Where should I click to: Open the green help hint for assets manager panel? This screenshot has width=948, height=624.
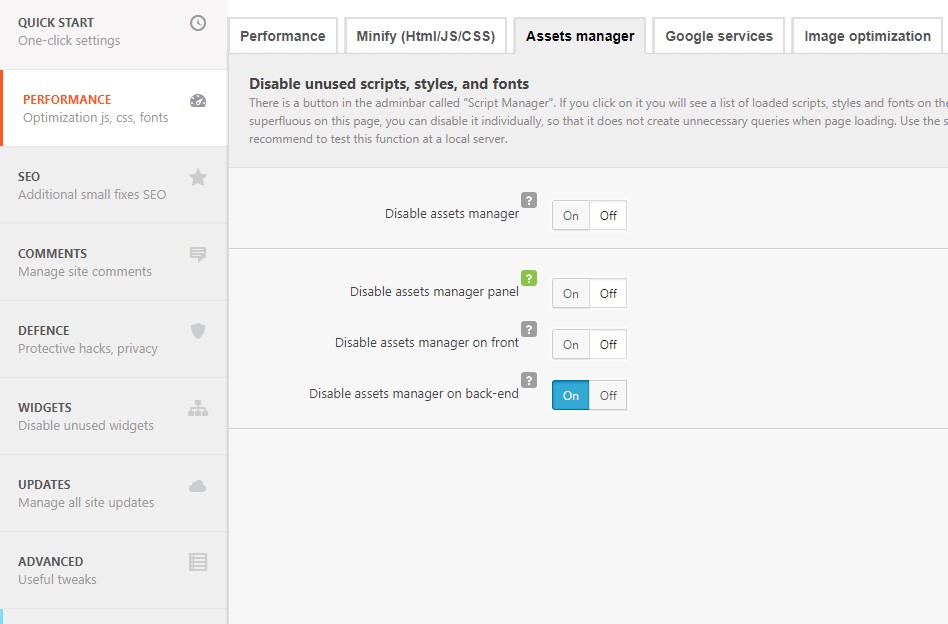pos(529,278)
